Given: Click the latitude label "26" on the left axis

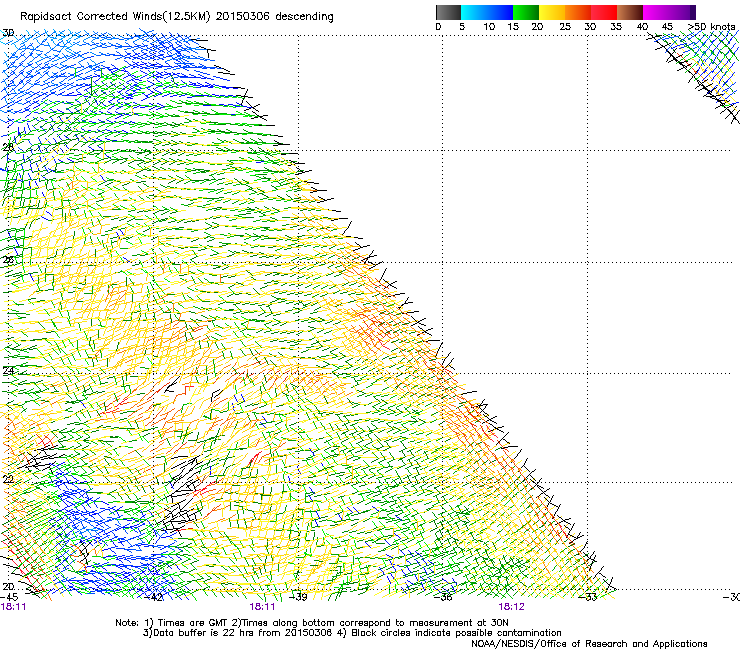Looking at the screenshot, I should pyautogui.click(x=8, y=260).
